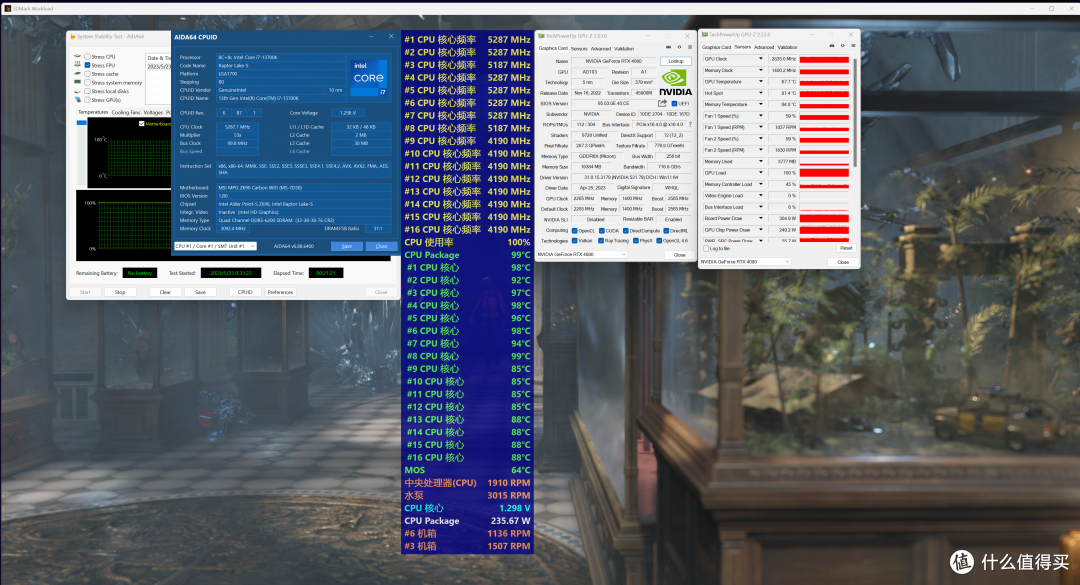Viewport: 1080px width, 585px height.
Task: Enable Stress cache checkbox
Action: point(87,74)
